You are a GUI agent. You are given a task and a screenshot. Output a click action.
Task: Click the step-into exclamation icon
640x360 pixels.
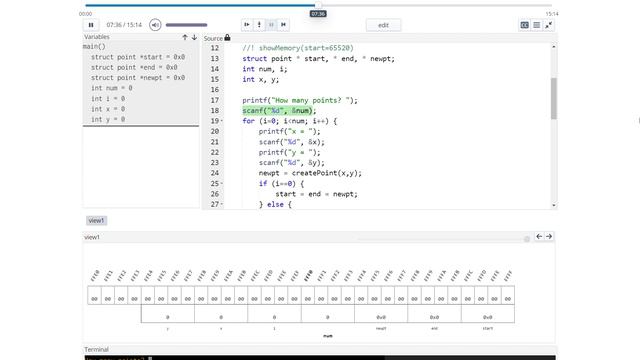259,24
